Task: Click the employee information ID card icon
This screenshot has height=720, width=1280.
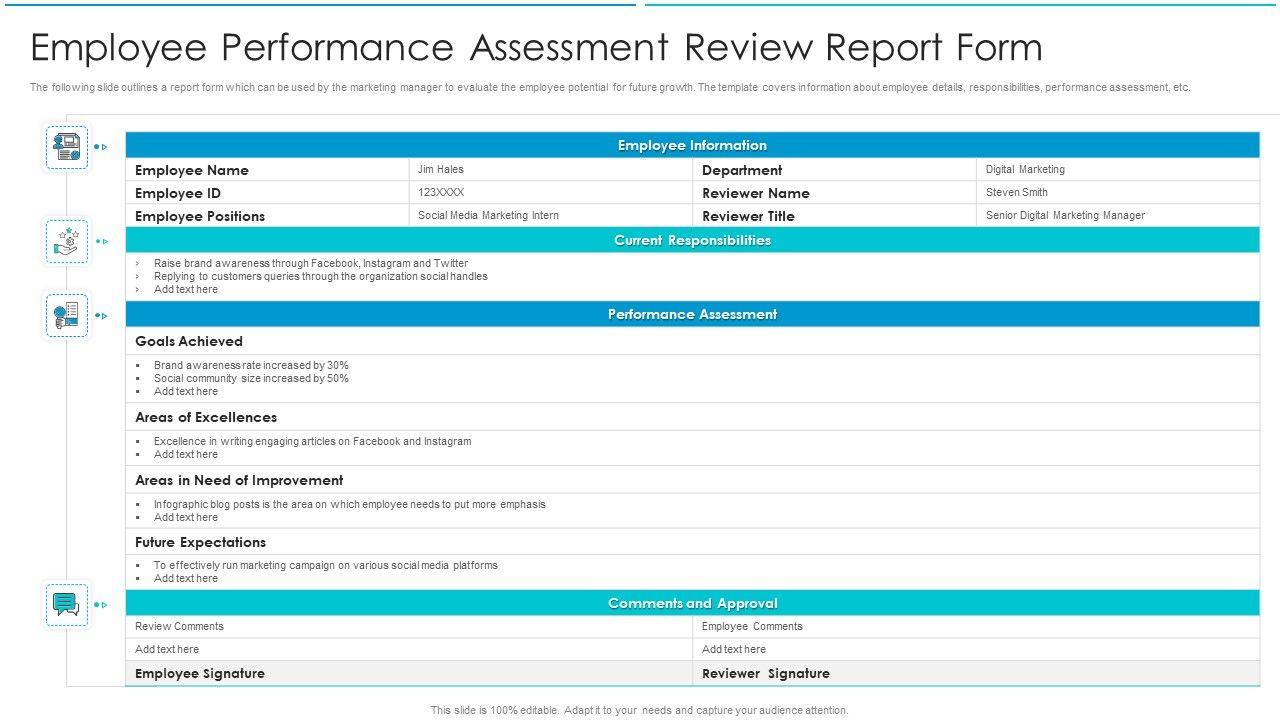Action: pyautogui.click(x=67, y=147)
